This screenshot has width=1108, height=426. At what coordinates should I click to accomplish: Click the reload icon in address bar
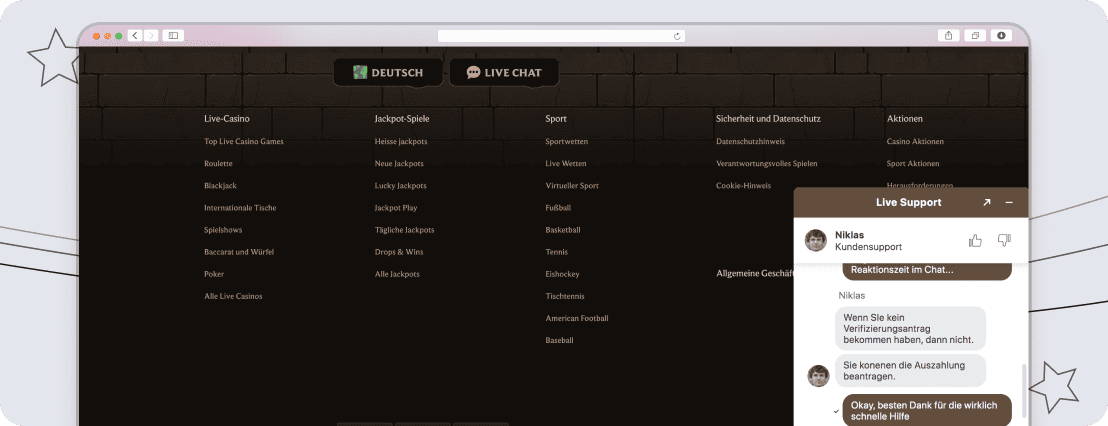[677, 36]
